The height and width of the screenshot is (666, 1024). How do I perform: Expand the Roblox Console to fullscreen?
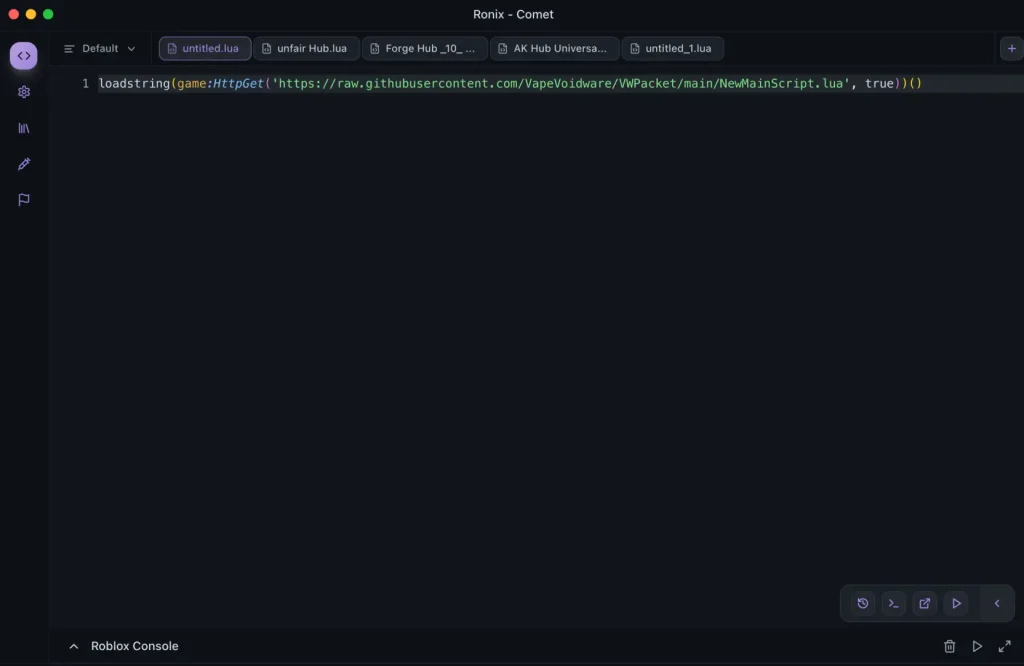(x=1005, y=646)
